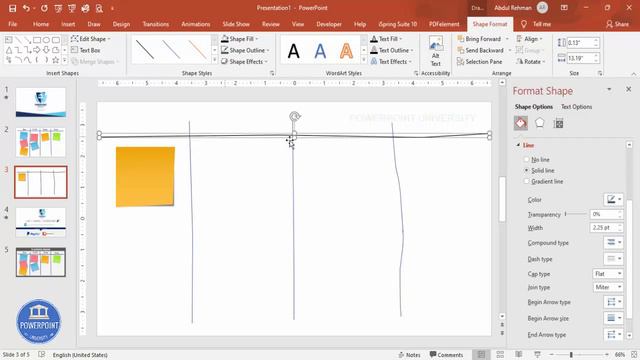Select the No line radio option
This screenshot has width=640, height=360.
pyautogui.click(x=527, y=160)
